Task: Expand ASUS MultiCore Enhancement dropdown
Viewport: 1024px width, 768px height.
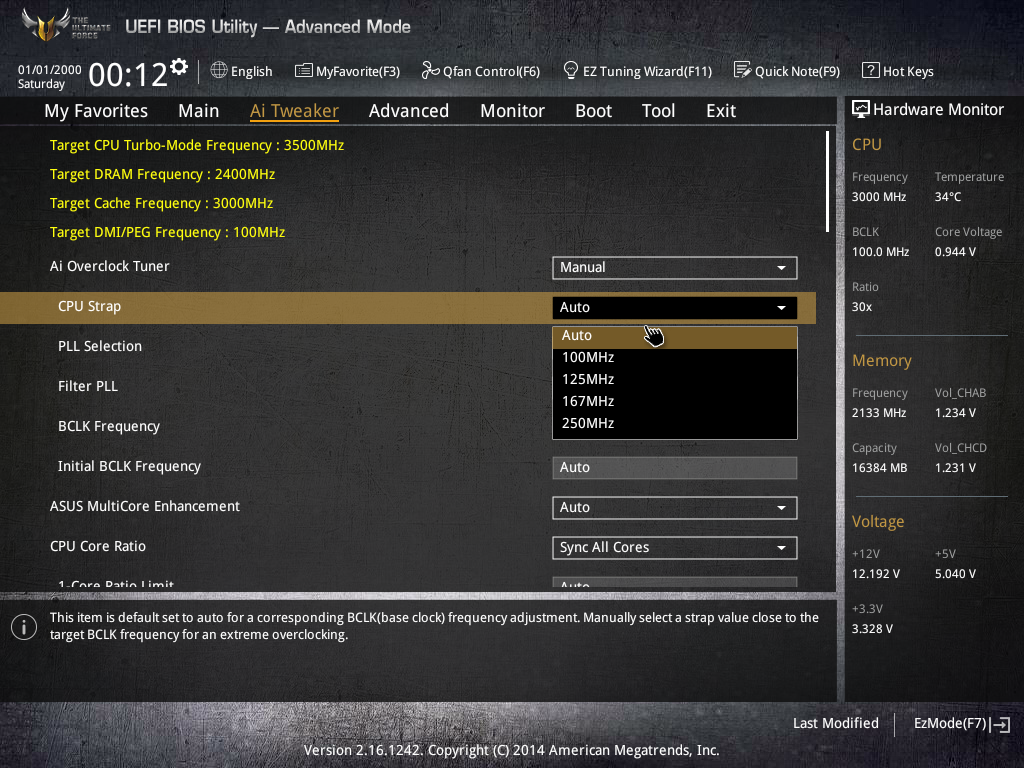Action: coord(675,508)
